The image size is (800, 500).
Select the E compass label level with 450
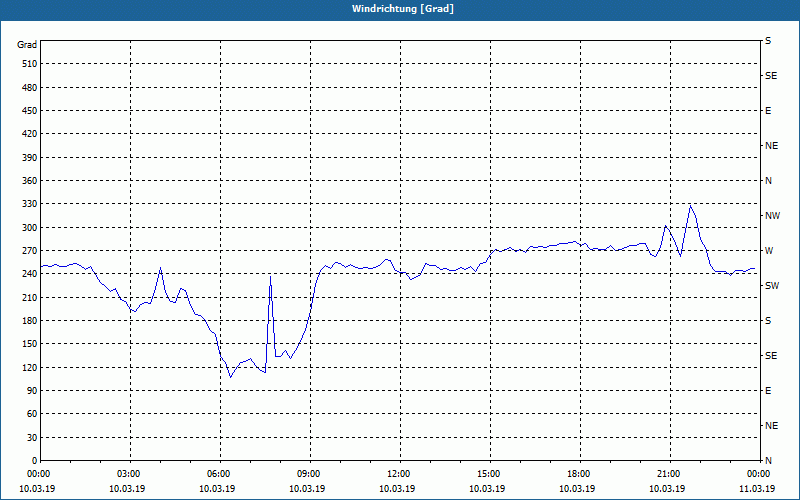click(768, 111)
